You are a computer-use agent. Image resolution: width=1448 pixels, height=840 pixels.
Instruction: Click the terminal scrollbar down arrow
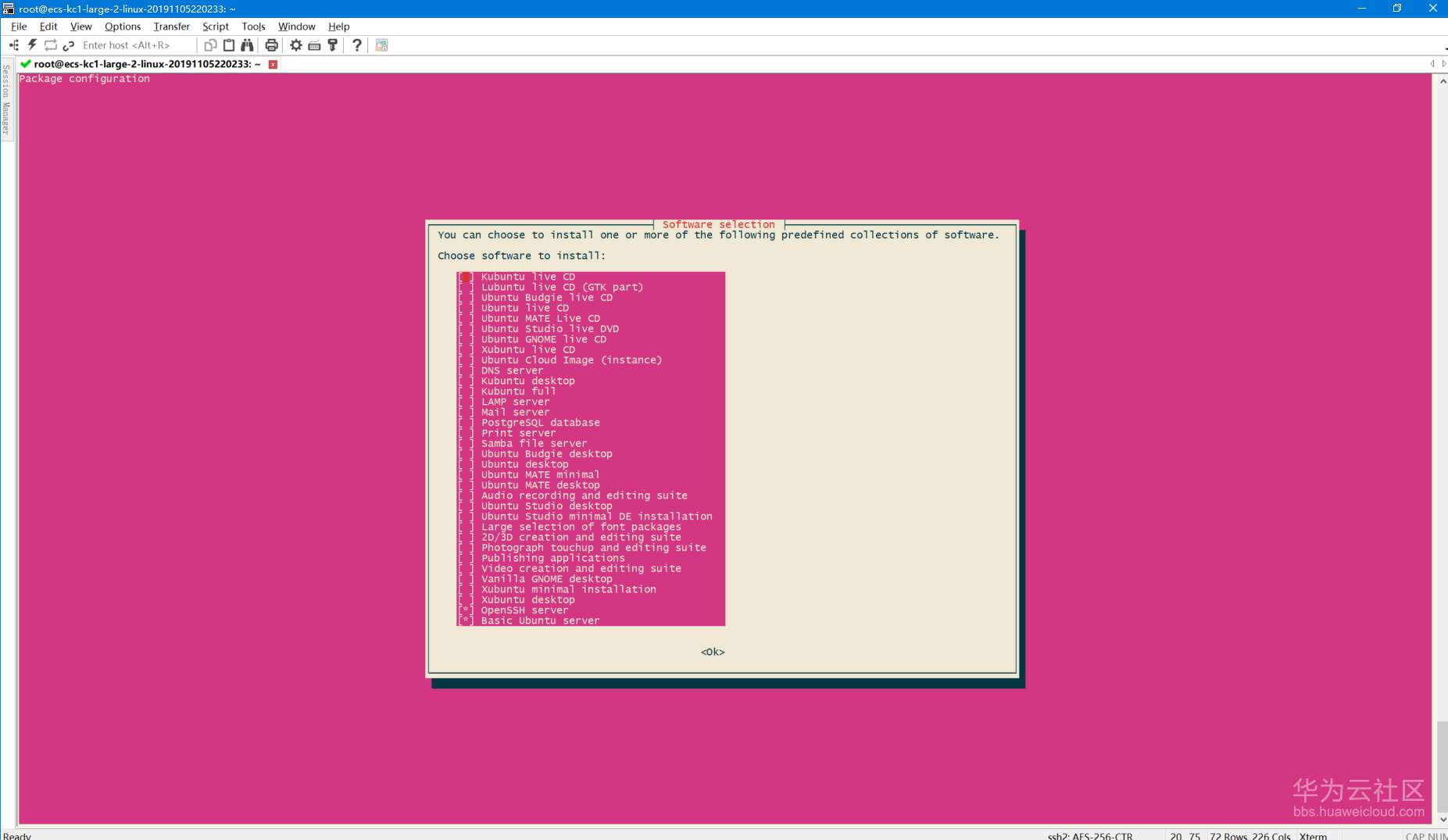tap(1442, 819)
